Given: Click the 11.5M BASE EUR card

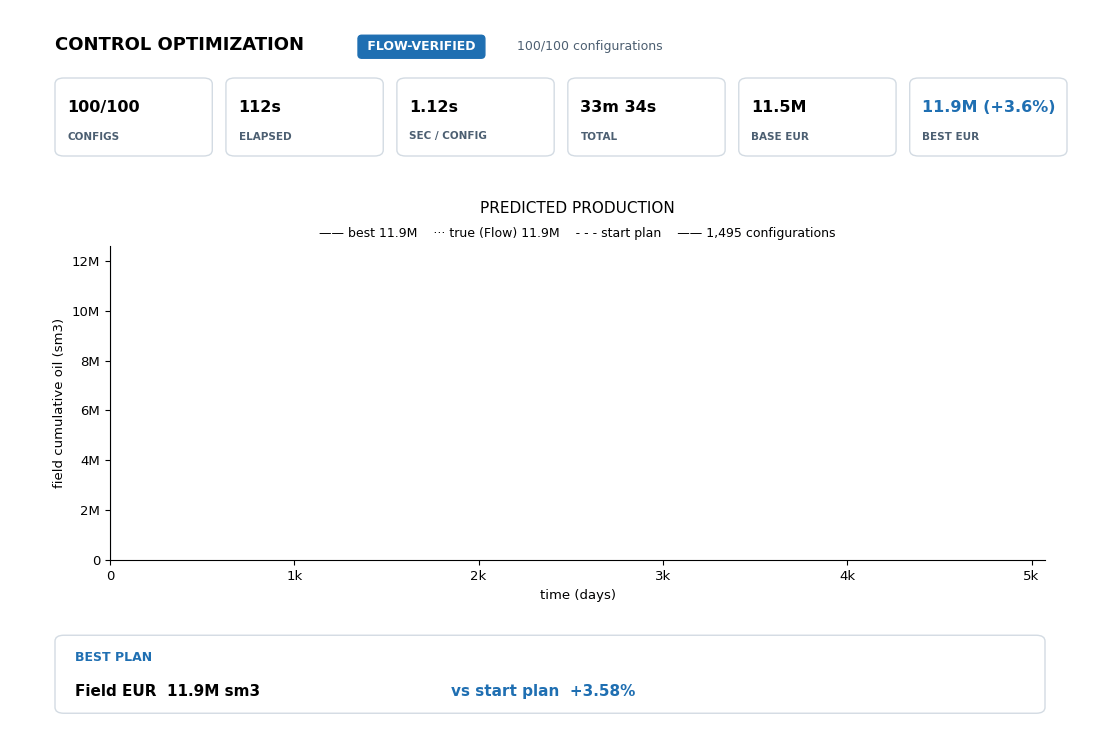Looking at the screenshot, I should pyautogui.click(x=817, y=117).
